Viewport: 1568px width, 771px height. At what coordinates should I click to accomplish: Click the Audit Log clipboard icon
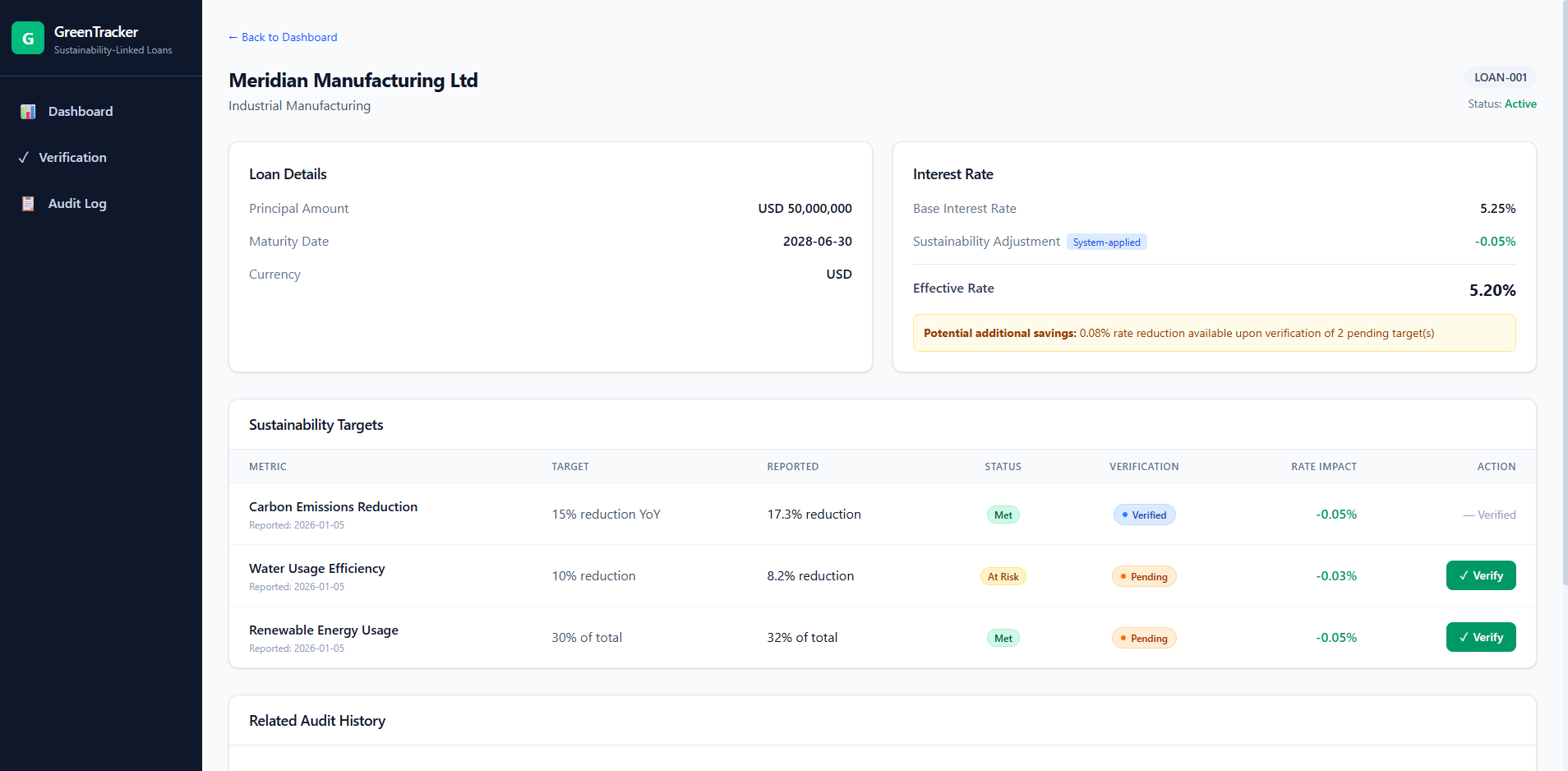(28, 204)
